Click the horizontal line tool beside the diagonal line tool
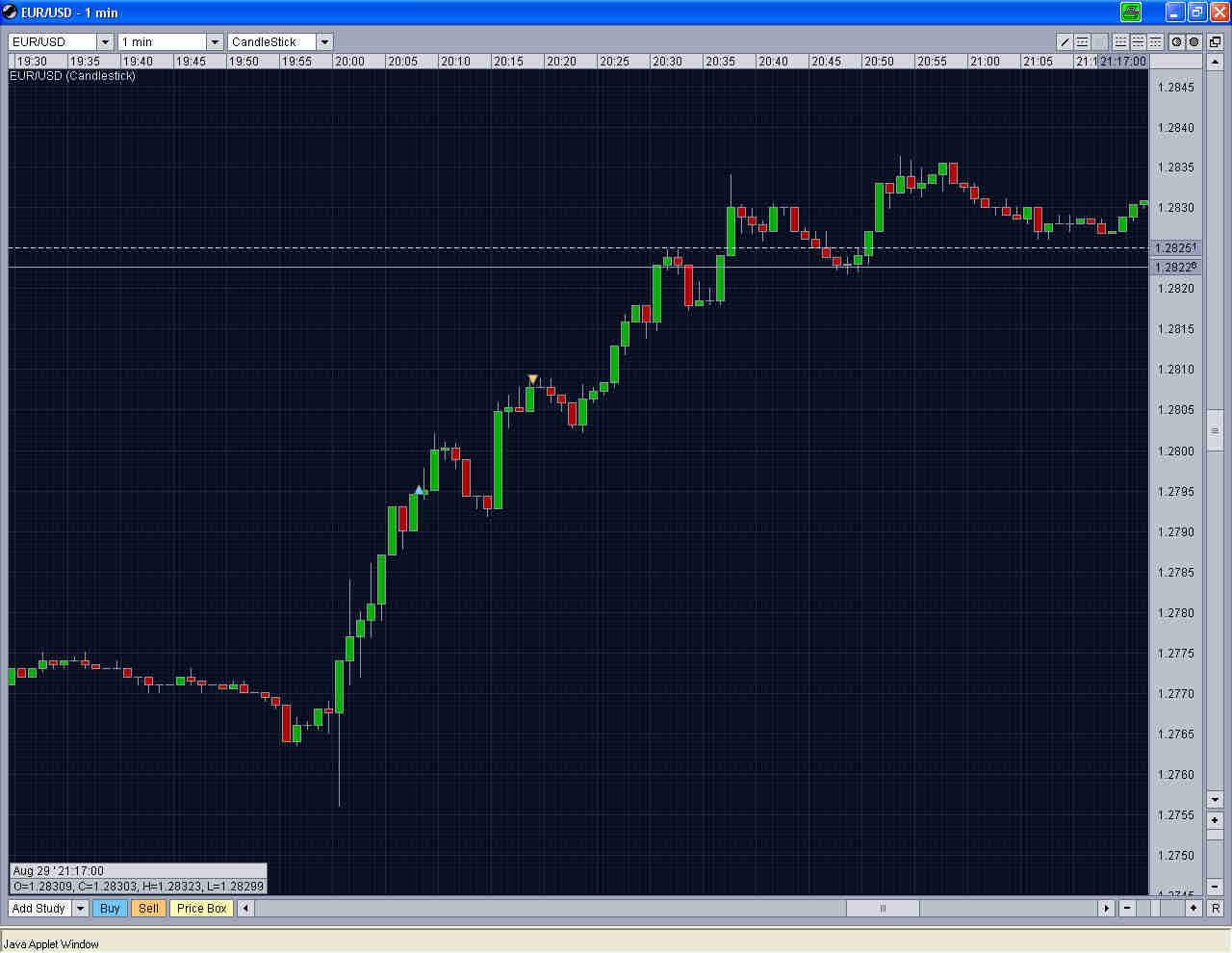The image size is (1232, 953). coord(1082,42)
